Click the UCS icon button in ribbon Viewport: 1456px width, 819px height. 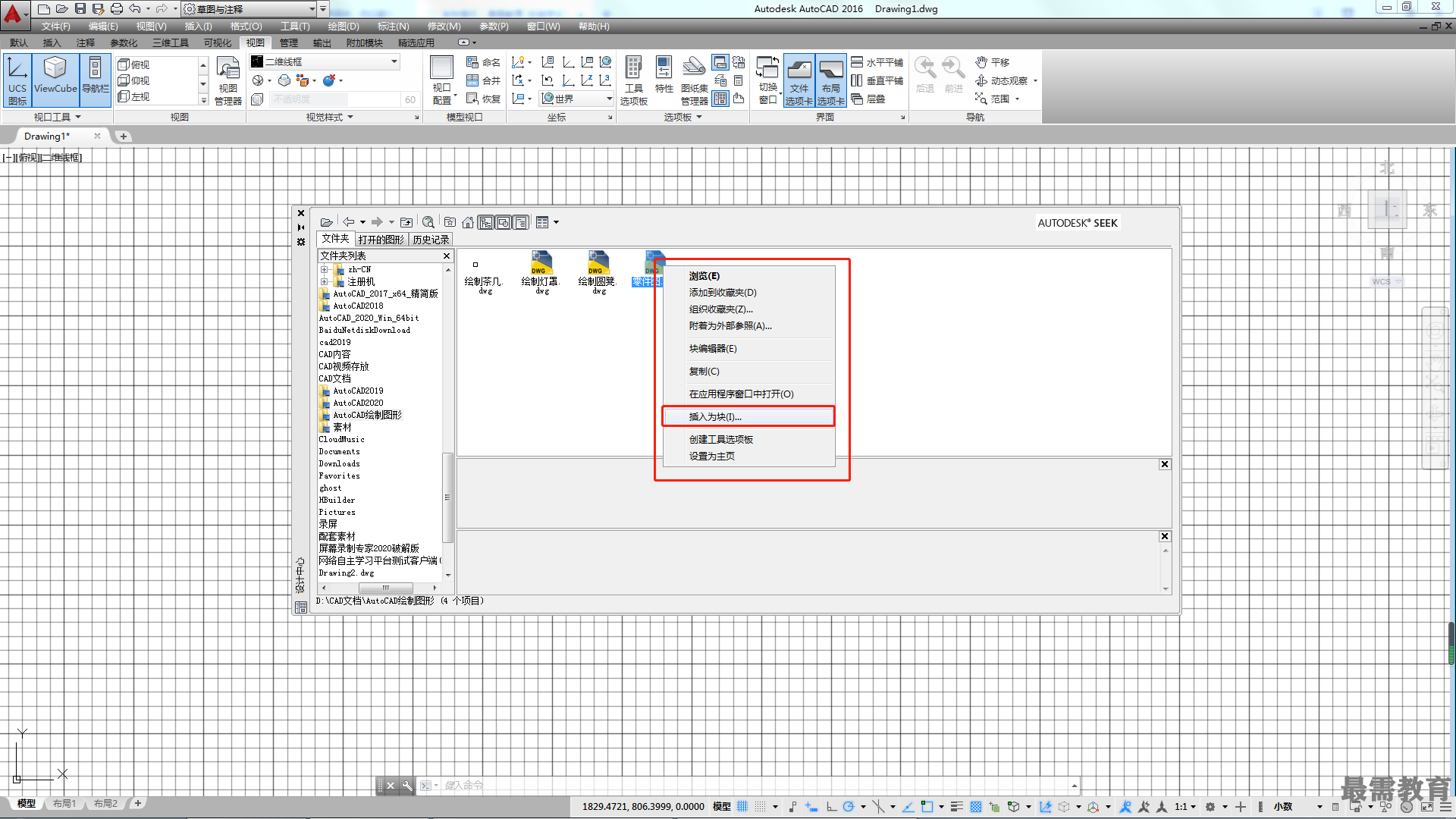tap(17, 80)
